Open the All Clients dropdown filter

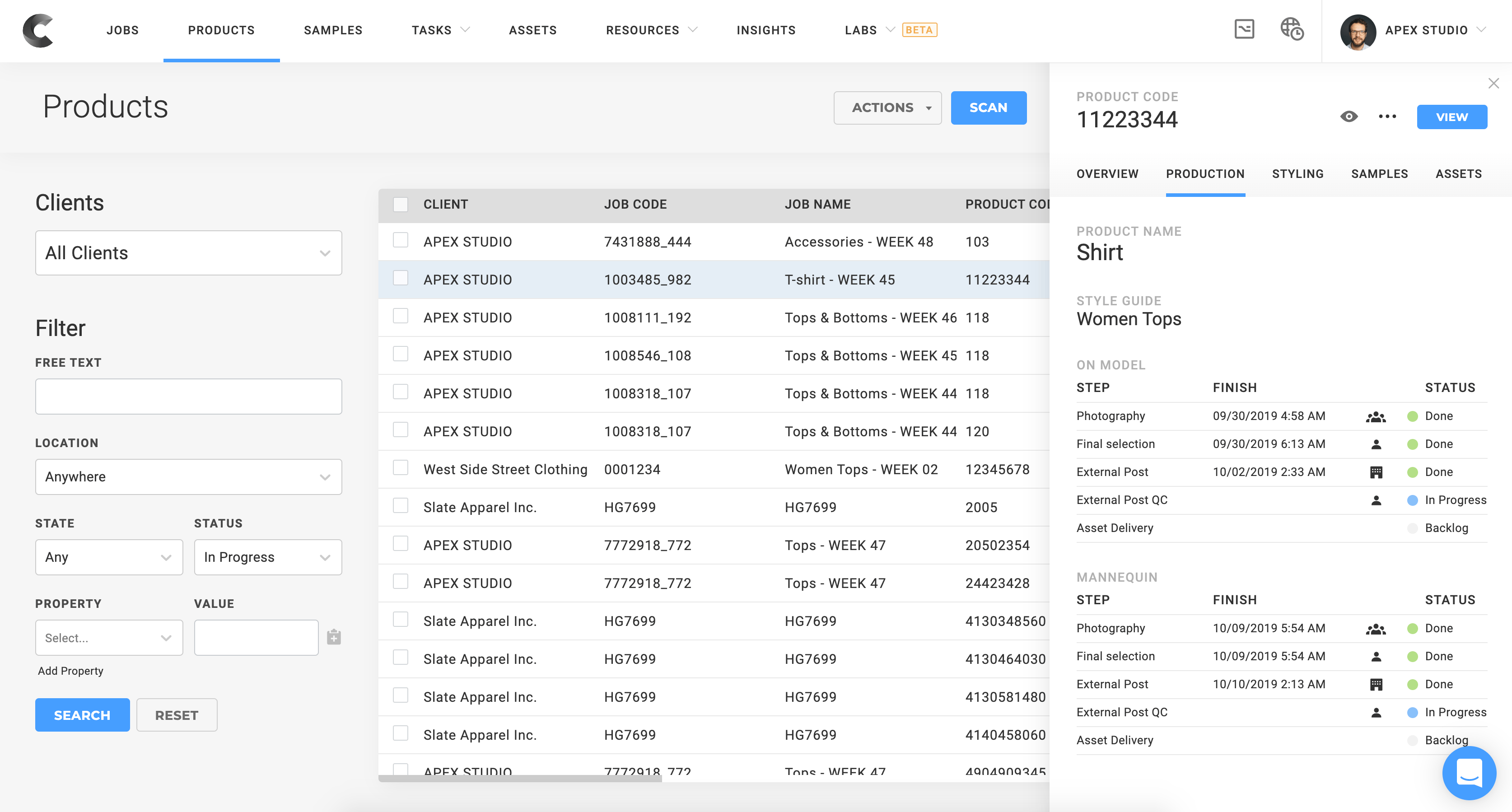pyautogui.click(x=187, y=253)
